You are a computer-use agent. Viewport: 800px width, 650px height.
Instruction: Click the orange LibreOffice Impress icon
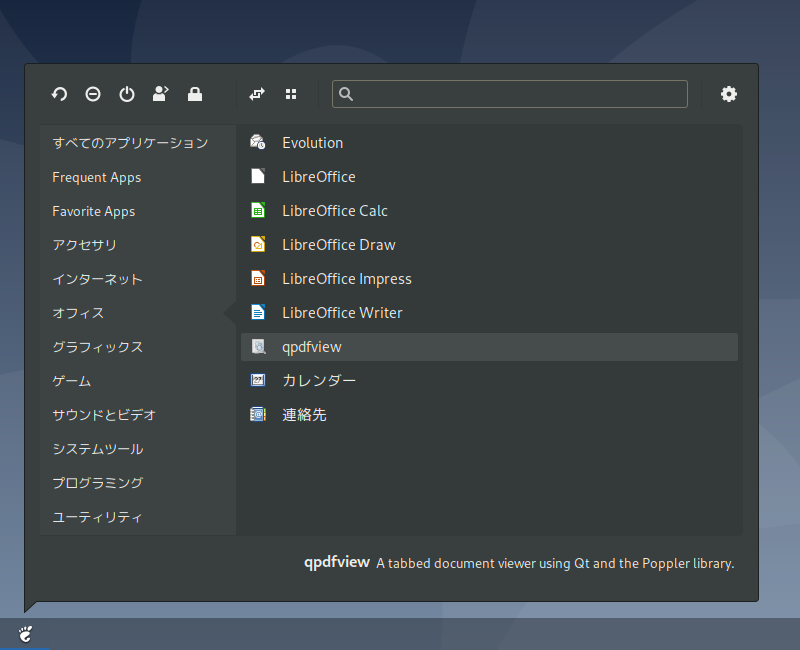coord(258,279)
